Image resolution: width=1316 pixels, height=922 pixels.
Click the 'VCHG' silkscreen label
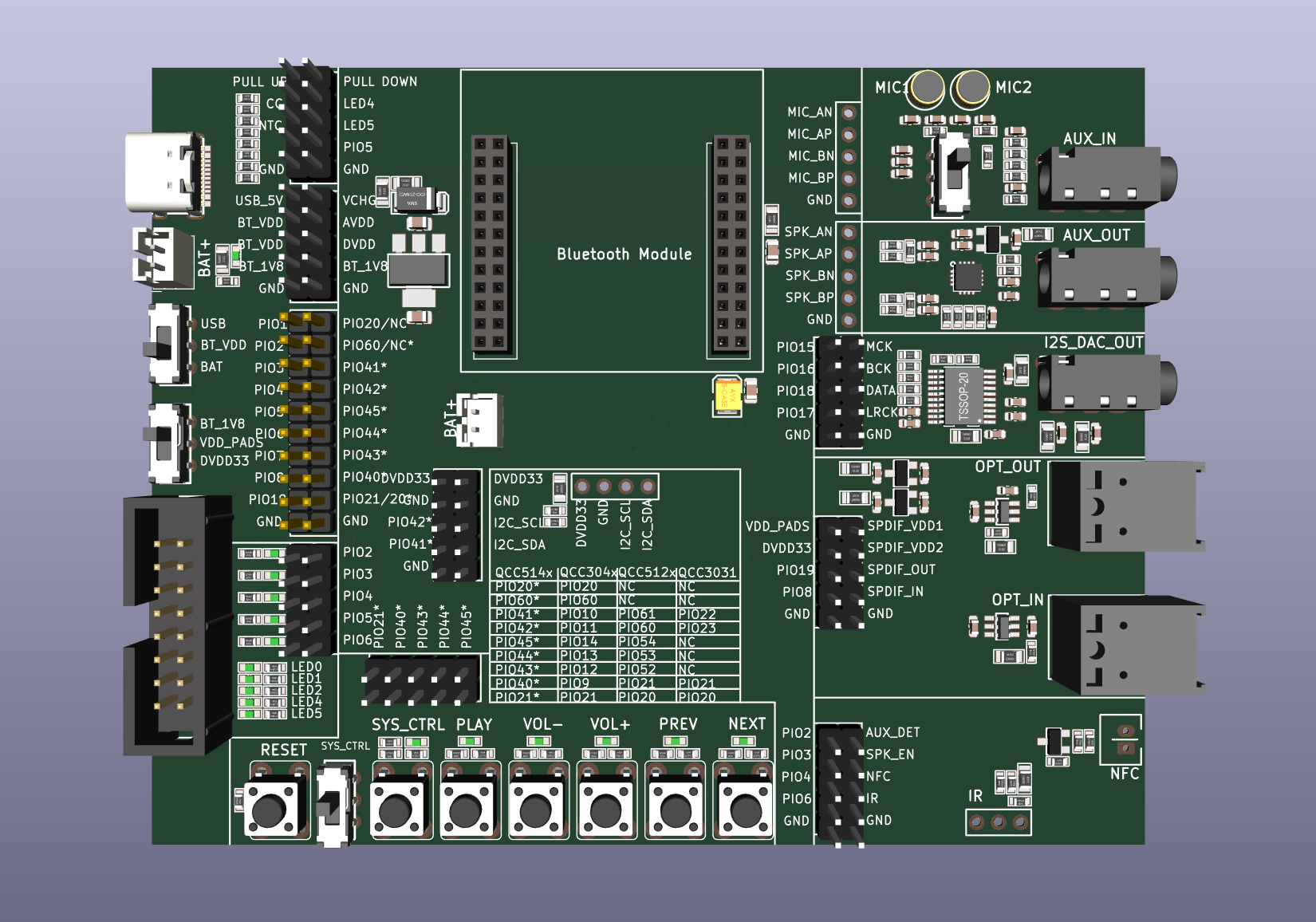click(x=359, y=200)
